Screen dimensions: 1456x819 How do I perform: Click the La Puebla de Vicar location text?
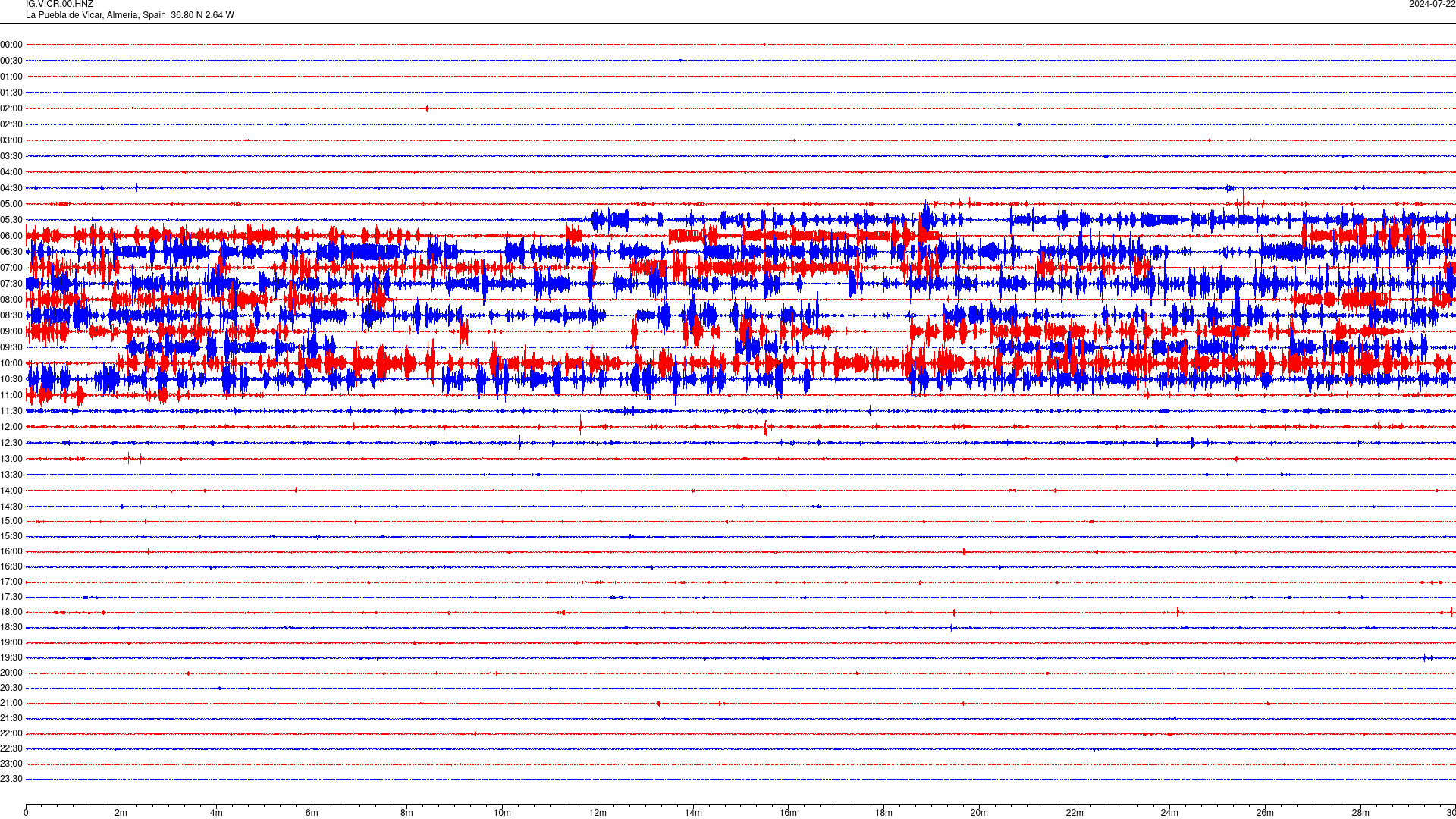click(x=130, y=15)
